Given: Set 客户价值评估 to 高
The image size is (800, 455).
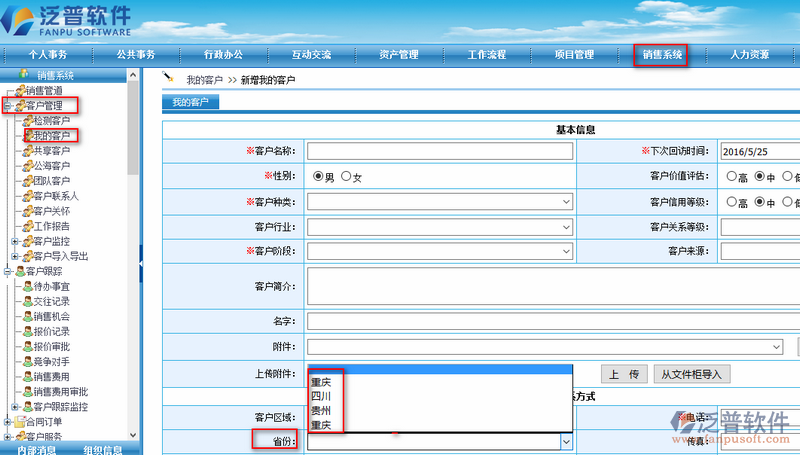Looking at the screenshot, I should pyautogui.click(x=731, y=177).
